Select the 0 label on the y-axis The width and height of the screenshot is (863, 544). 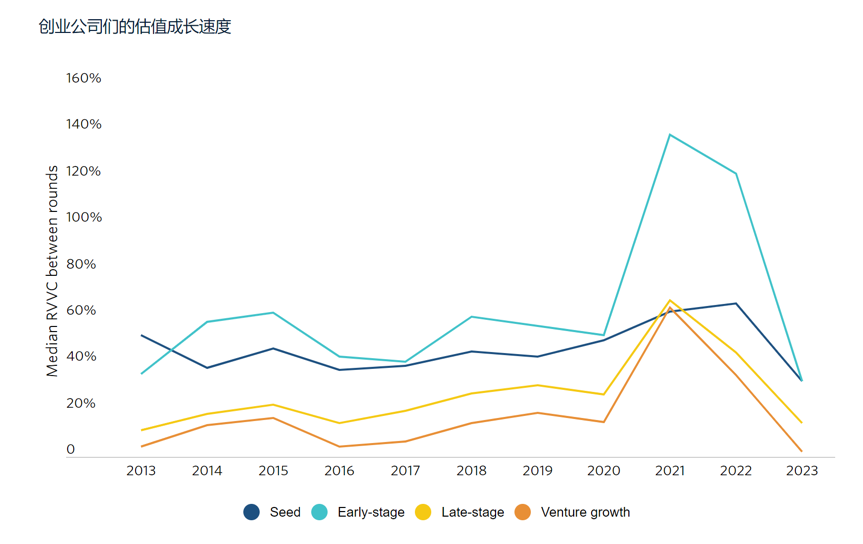point(70,450)
